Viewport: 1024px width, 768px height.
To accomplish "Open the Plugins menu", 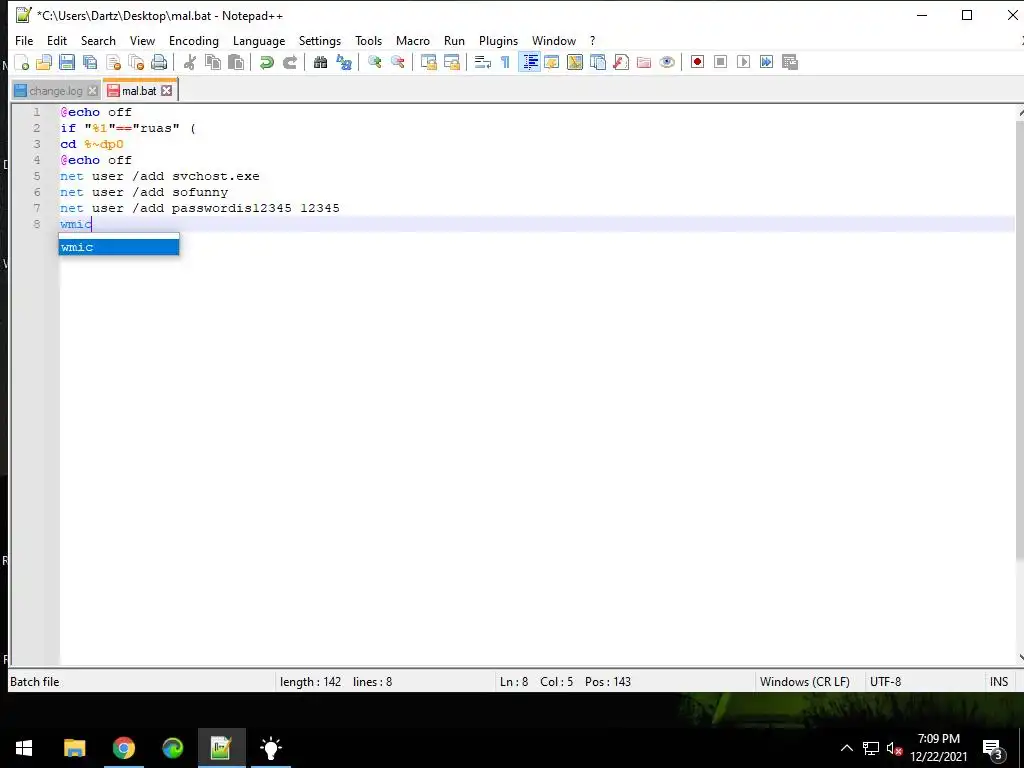I will 498,40.
